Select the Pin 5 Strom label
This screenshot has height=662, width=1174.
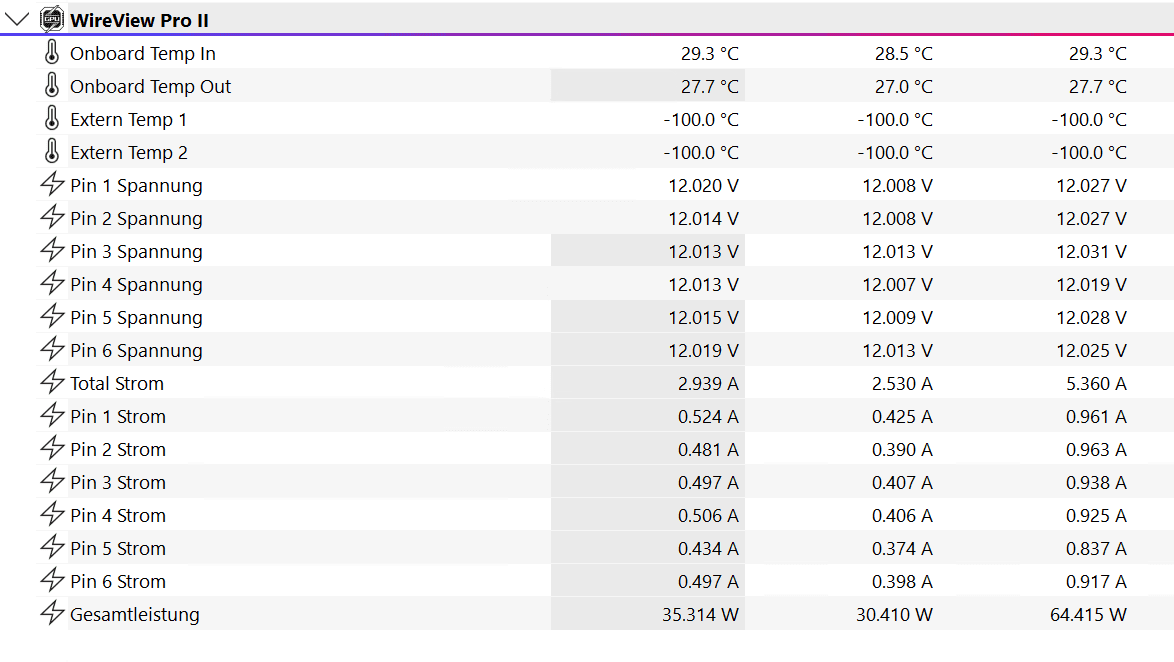[x=118, y=548]
